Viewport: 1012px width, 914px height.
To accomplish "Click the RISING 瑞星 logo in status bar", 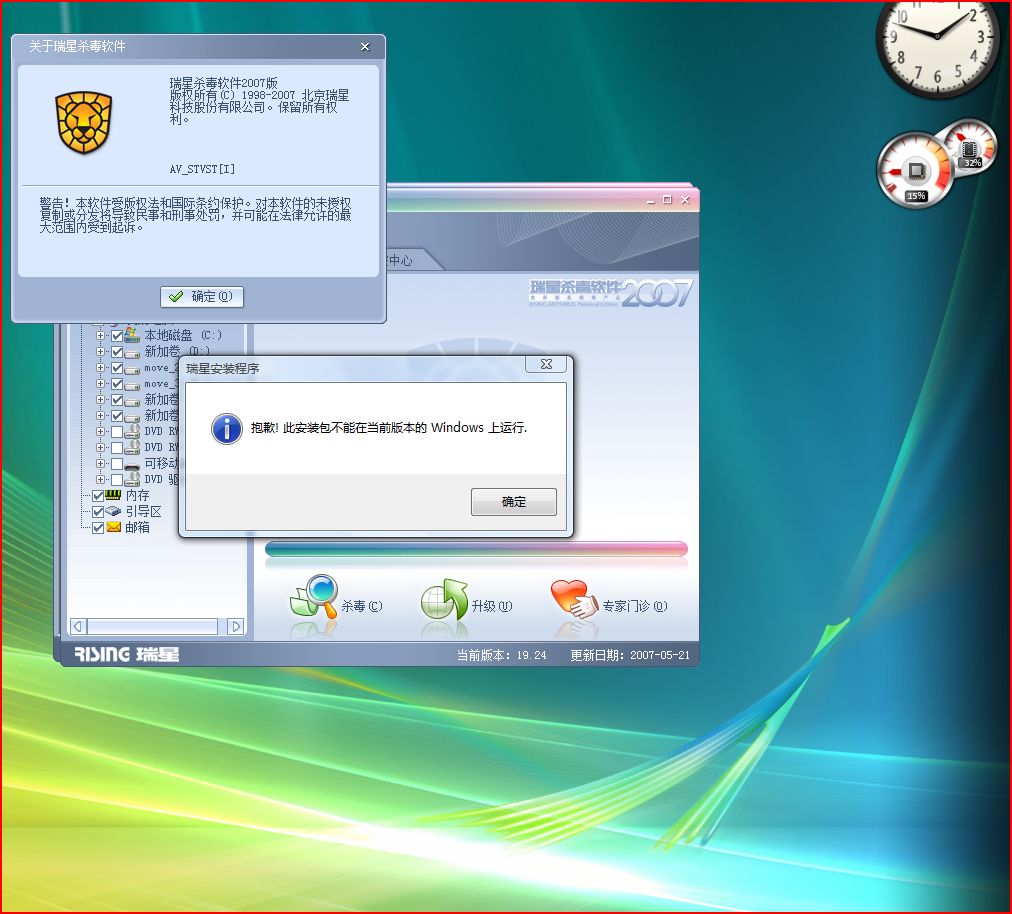I will [x=126, y=655].
